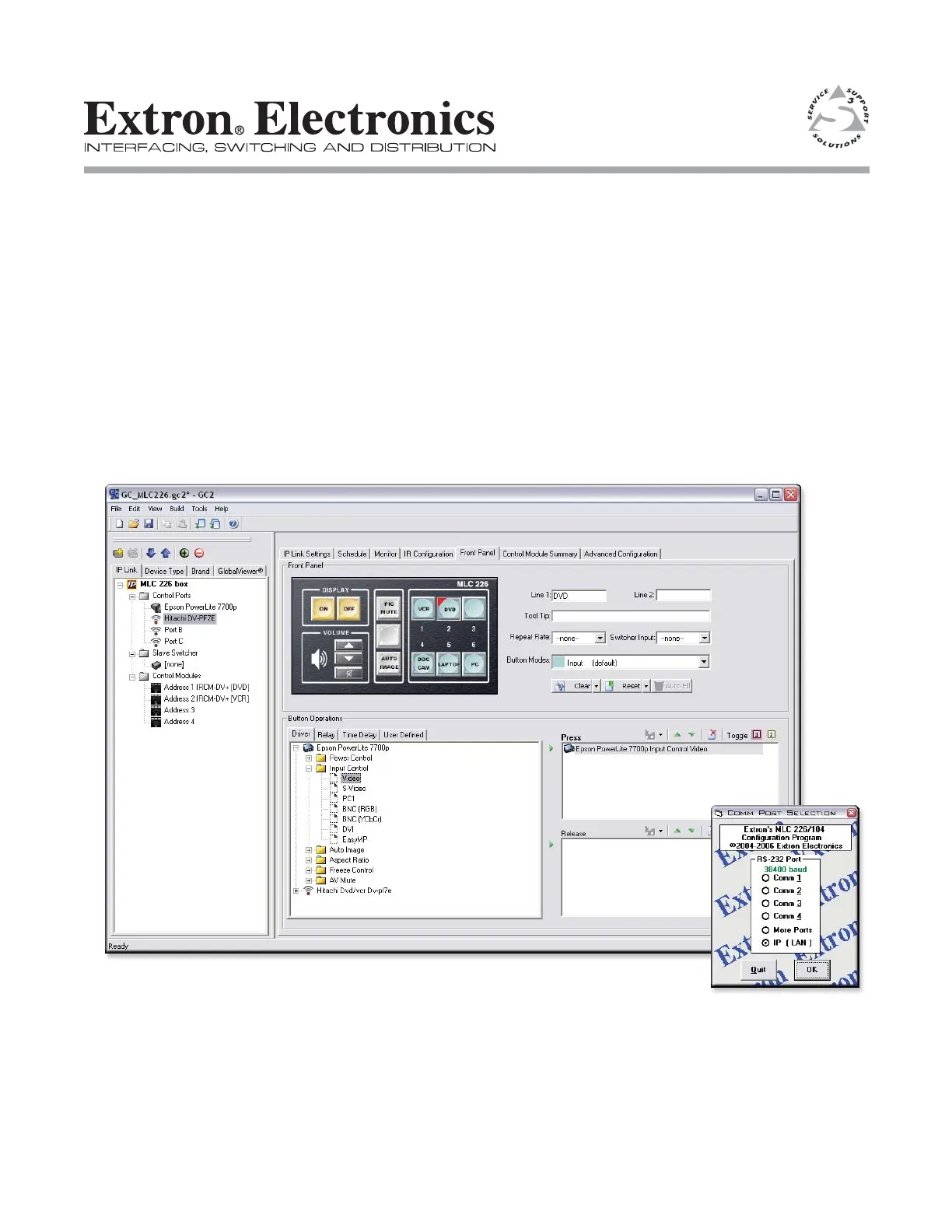Click the volume down arrow on front panel

point(349,659)
